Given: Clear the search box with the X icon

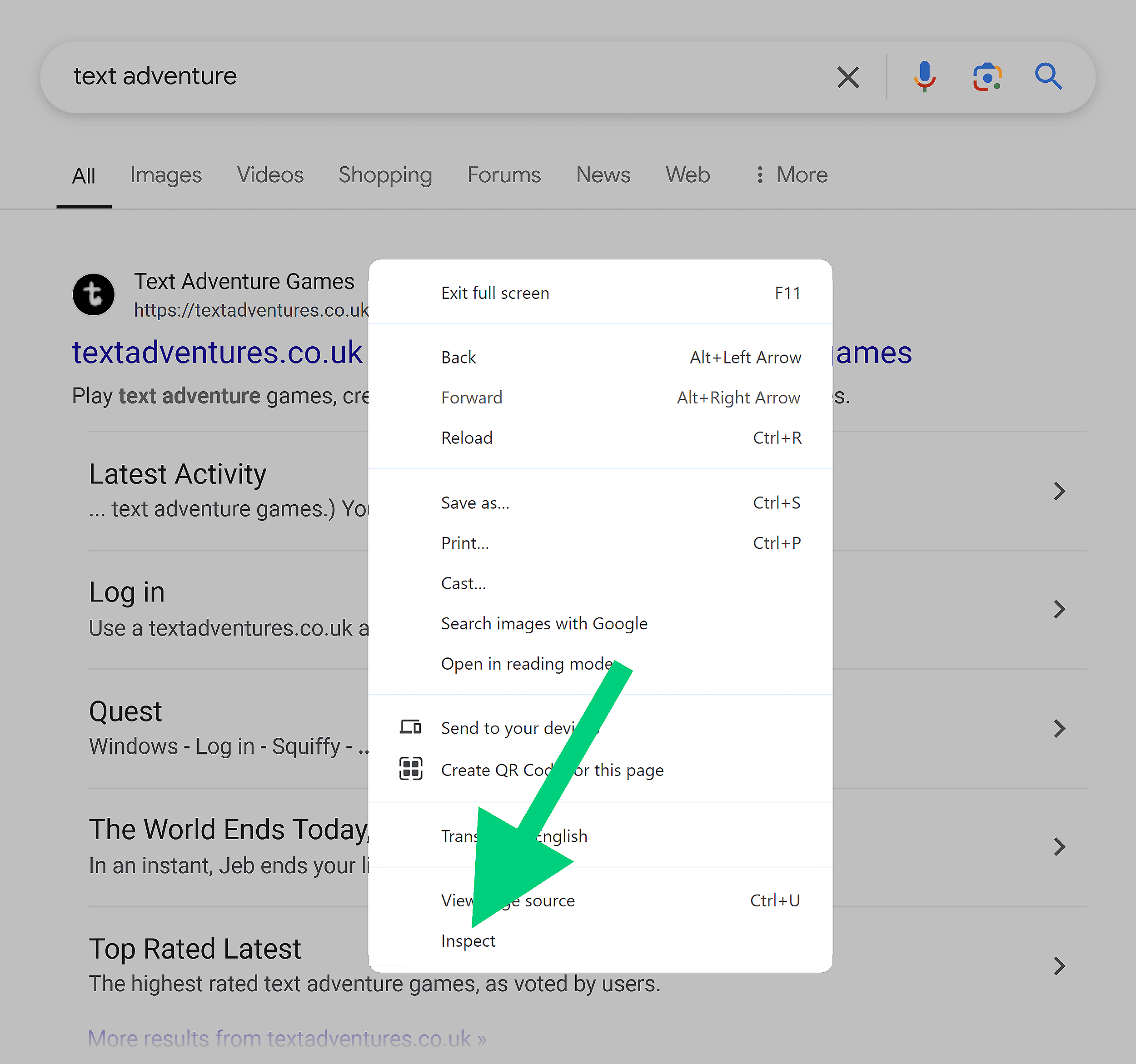Looking at the screenshot, I should (x=848, y=77).
